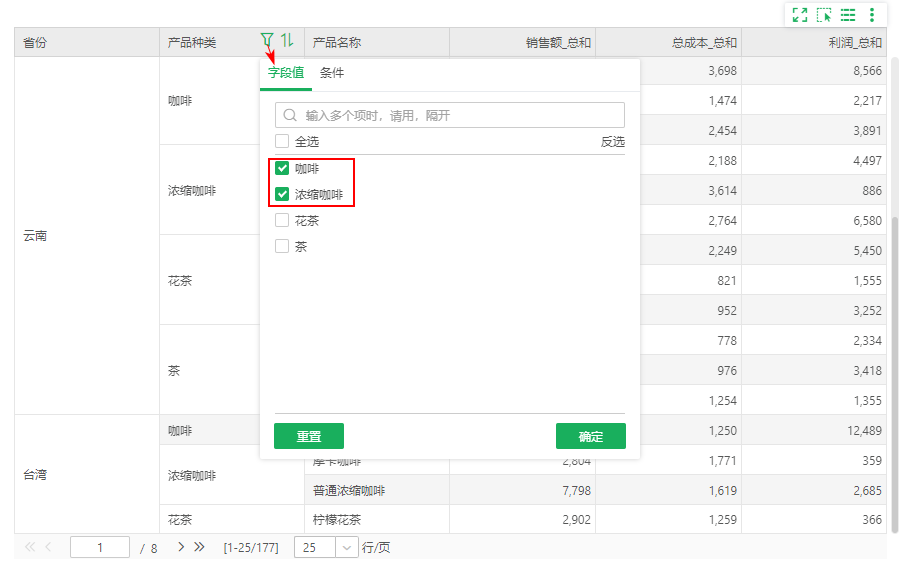Click the filter funnel icon on 产品种类
The width and height of the screenshot is (904, 566).
[266, 40]
